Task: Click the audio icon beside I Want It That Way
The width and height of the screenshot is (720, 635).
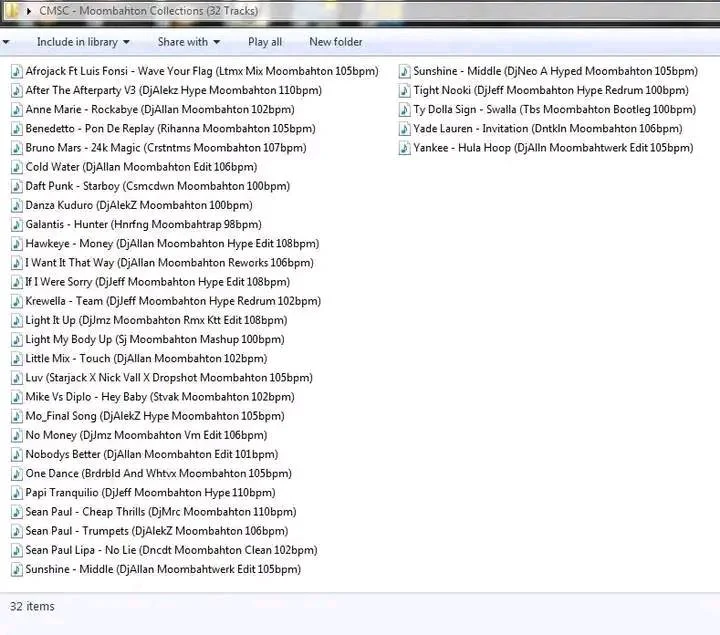Action: coord(17,263)
